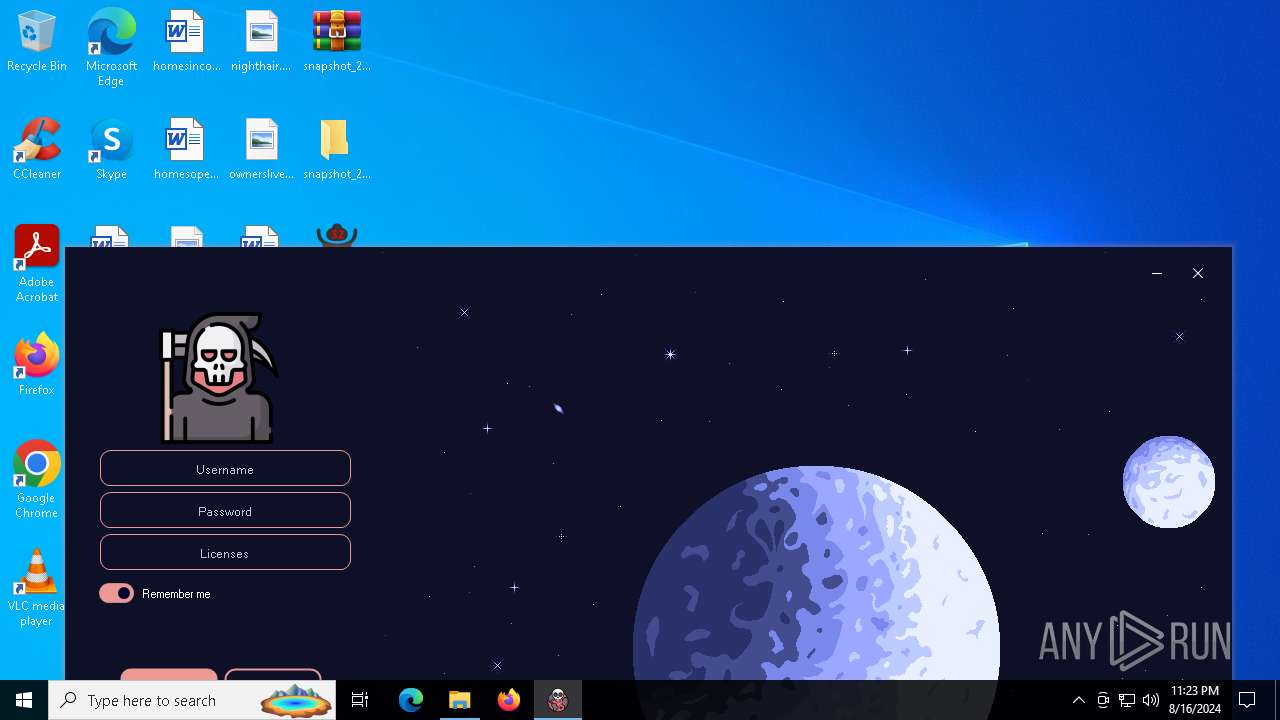Open the Recycle Bin desktop icon

[37, 42]
